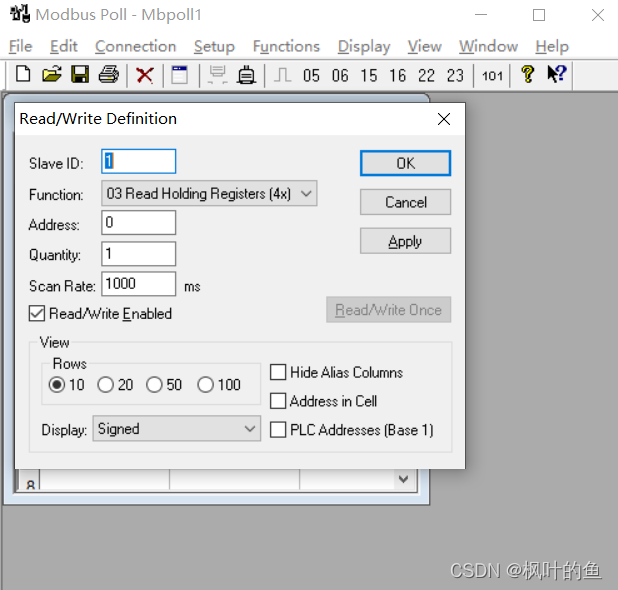The height and width of the screenshot is (590, 618).
Task: Open the Edit menu
Action: tap(63, 47)
